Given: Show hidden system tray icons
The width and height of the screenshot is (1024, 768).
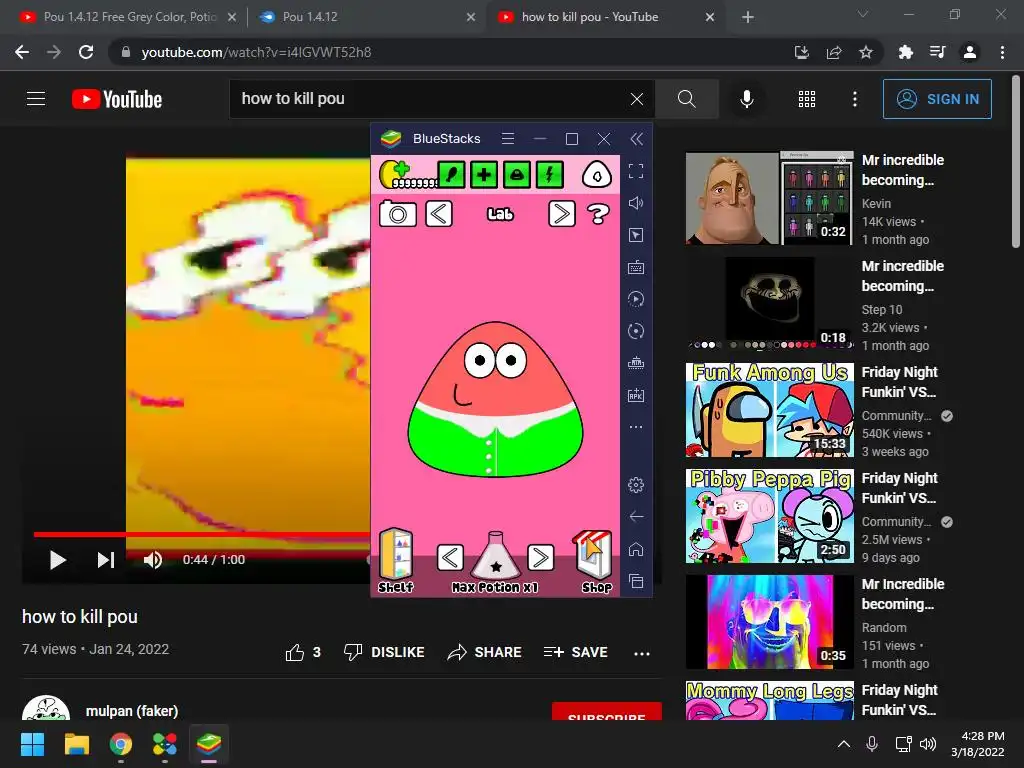Looking at the screenshot, I should click(x=844, y=744).
